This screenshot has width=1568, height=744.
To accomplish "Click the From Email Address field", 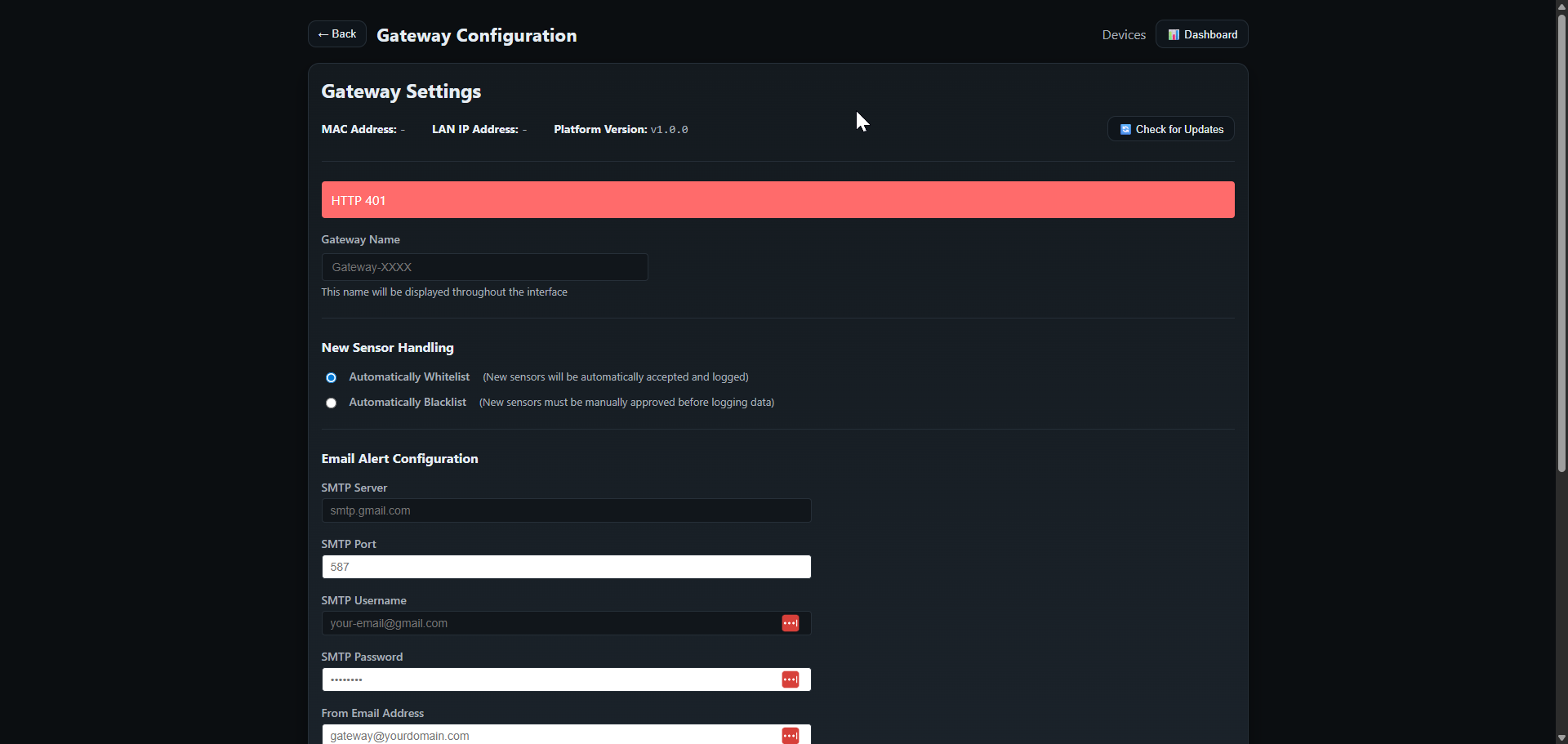I will [549, 735].
